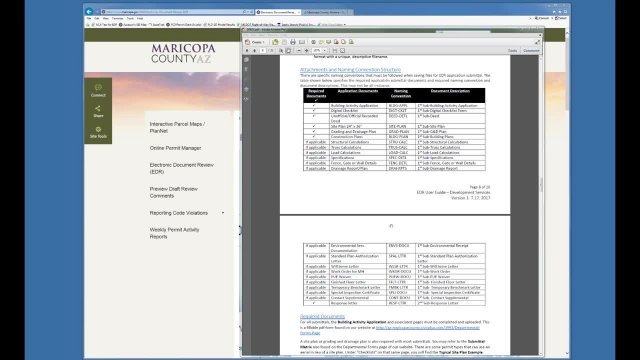Viewport: 640px width, 360px height.
Task: Click the Maricopa County AZ logo
Action: pos(183,53)
